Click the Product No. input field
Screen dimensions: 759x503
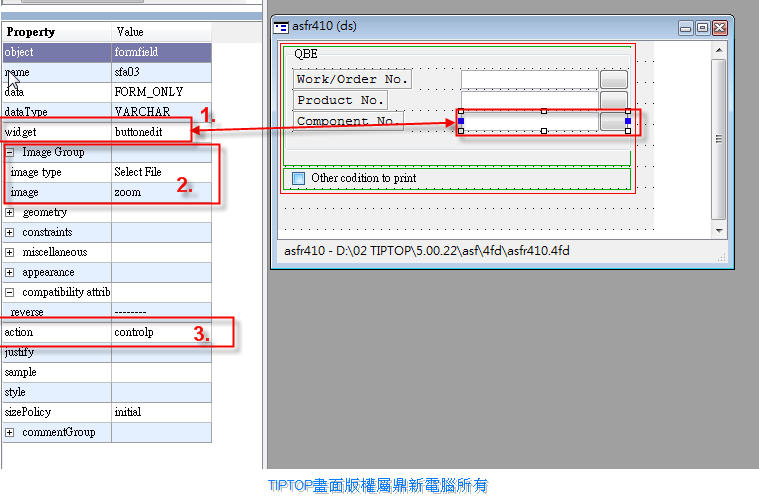[530, 100]
